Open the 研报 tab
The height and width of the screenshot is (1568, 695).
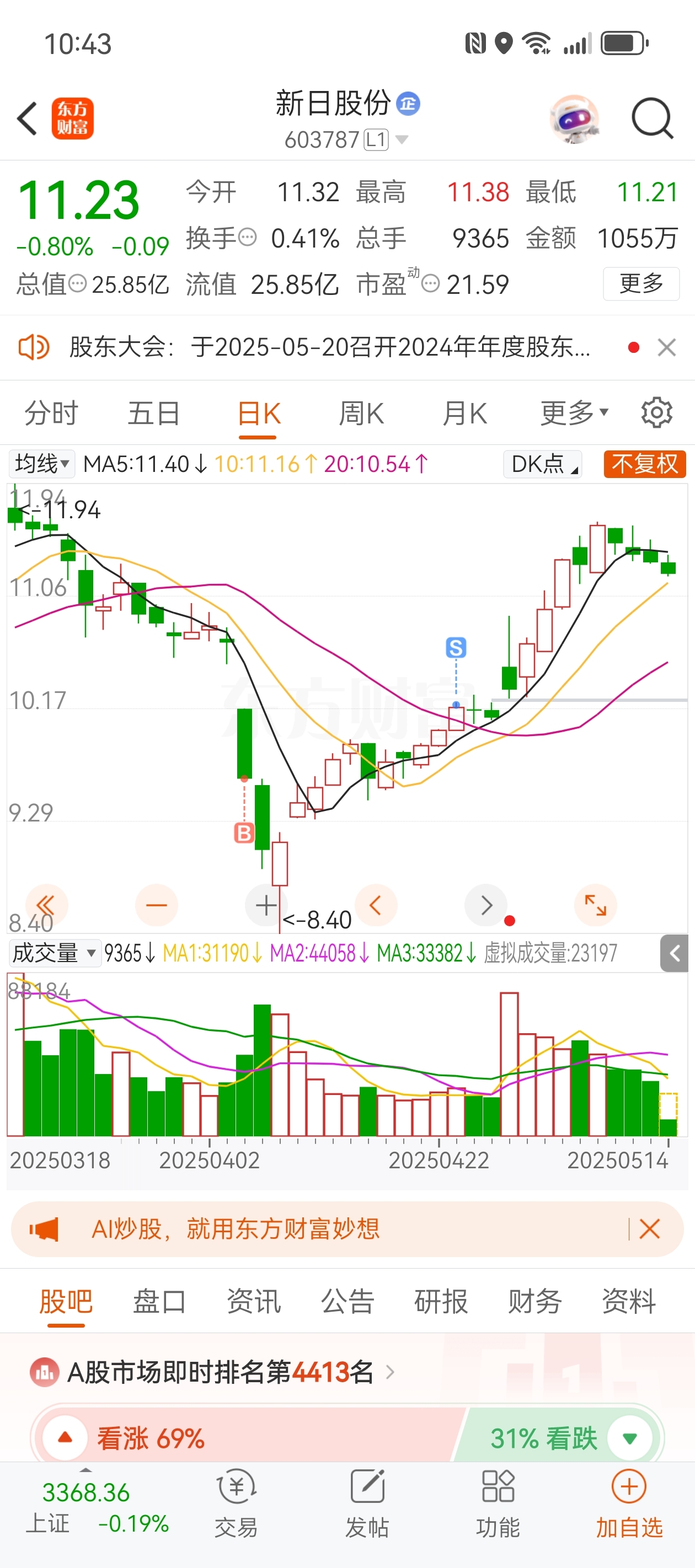(x=441, y=1301)
